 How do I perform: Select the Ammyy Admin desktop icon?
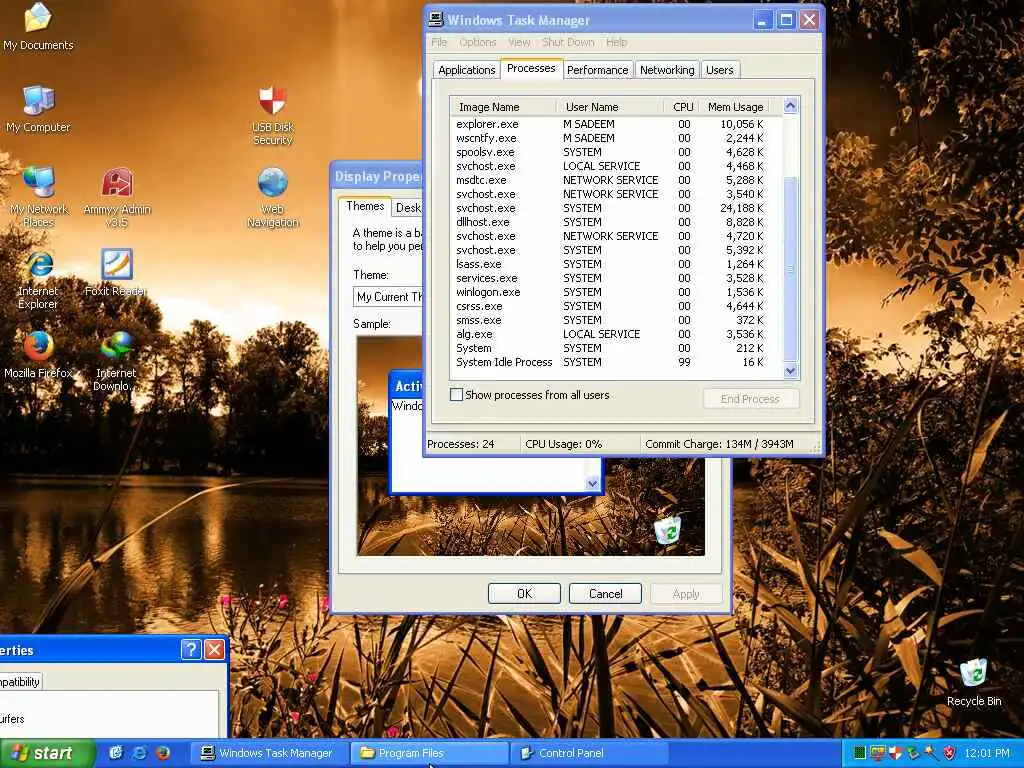click(117, 197)
